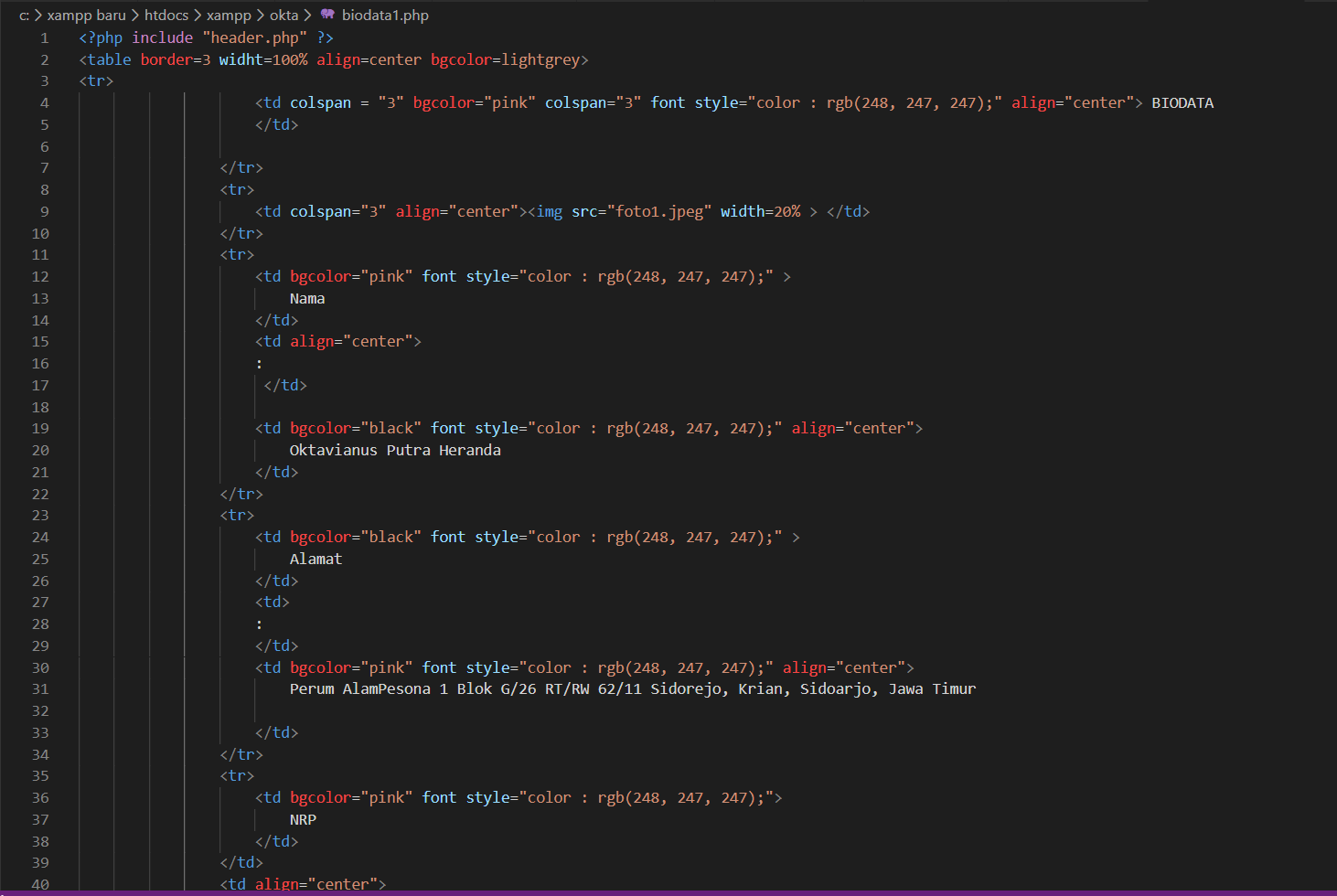The image size is (1337, 896).
Task: Select the biodata1.php breadcrumb file name
Action: [x=385, y=15]
